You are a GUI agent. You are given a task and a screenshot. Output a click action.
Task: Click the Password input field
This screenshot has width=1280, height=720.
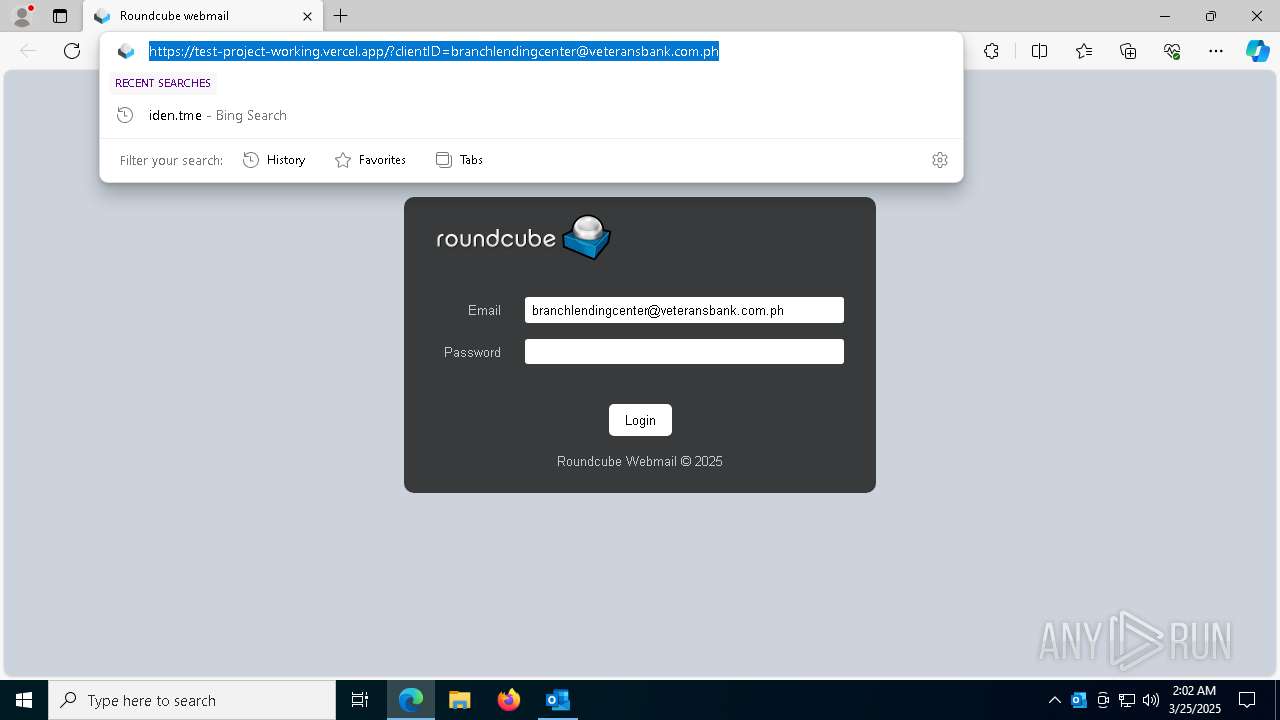pos(684,352)
